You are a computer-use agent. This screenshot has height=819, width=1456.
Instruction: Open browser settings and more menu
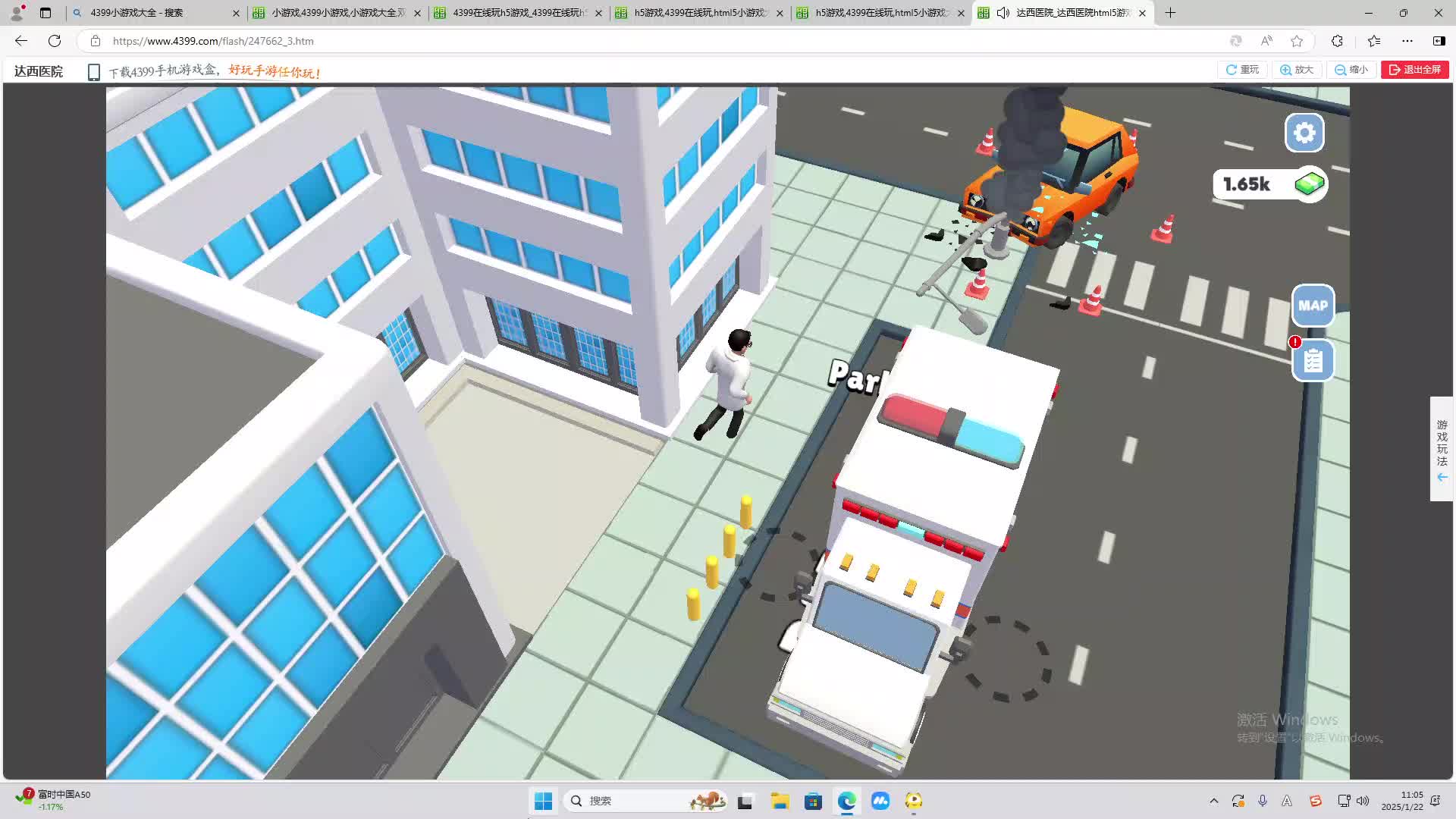1407,41
